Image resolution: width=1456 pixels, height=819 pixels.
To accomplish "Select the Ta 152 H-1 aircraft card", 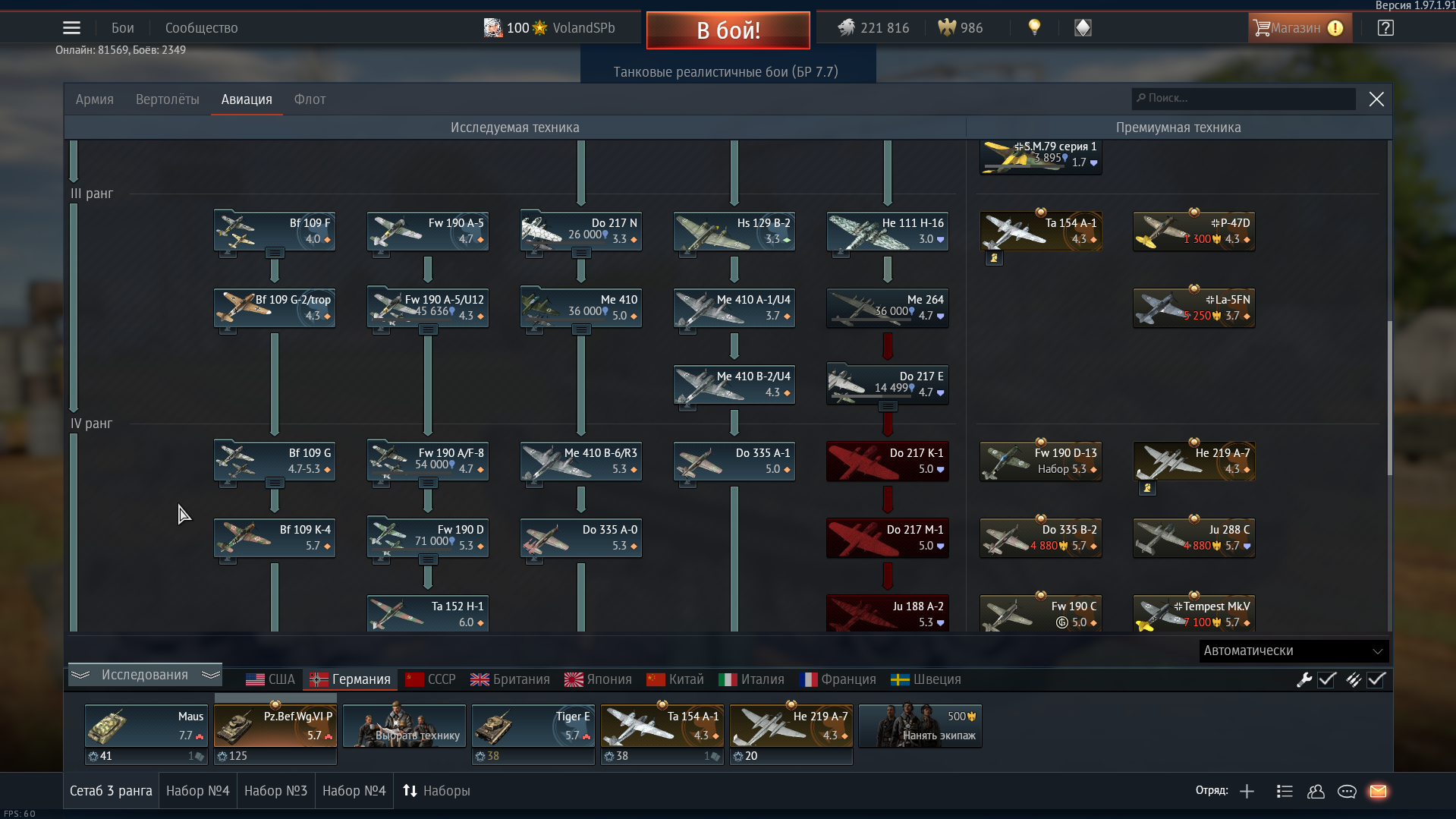I will [428, 613].
